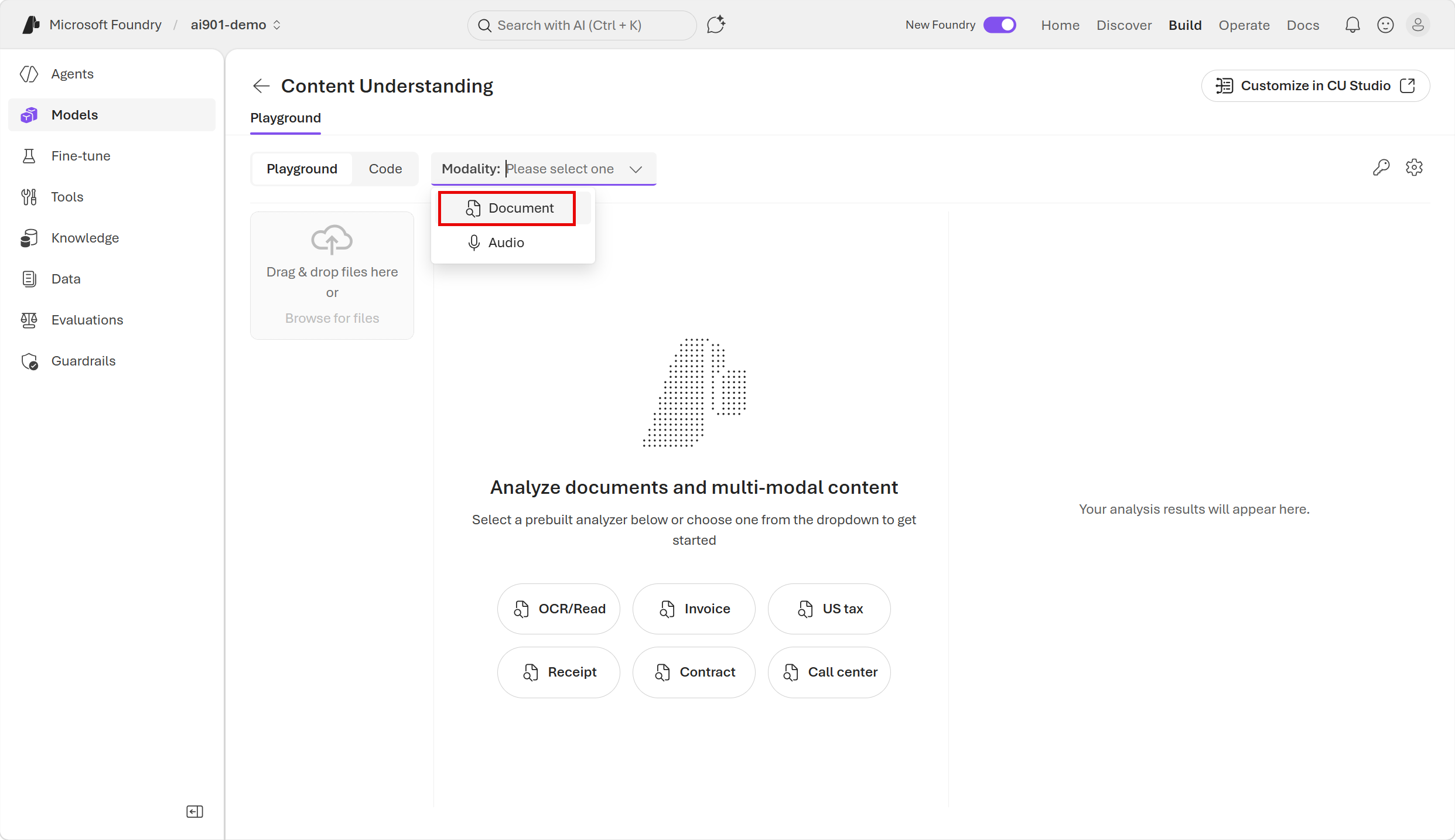Open Docs in top navigation
The height and width of the screenshot is (840, 1455).
click(1303, 25)
